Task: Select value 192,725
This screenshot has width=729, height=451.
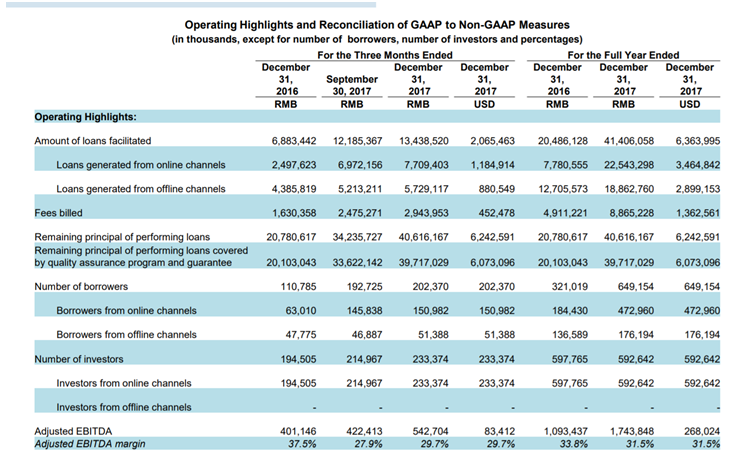Action: [x=364, y=286]
